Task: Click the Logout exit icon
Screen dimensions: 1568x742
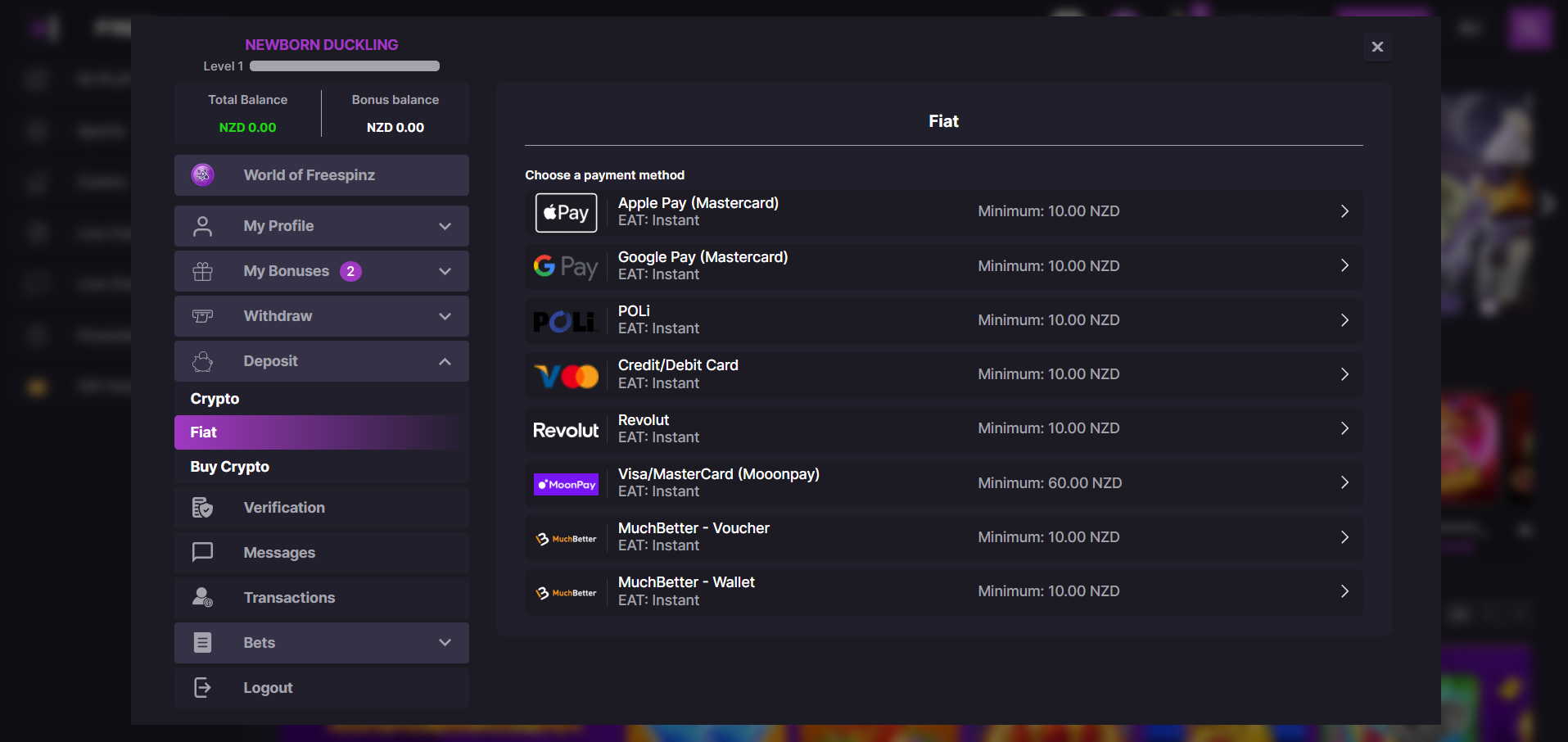Action: tap(202, 687)
